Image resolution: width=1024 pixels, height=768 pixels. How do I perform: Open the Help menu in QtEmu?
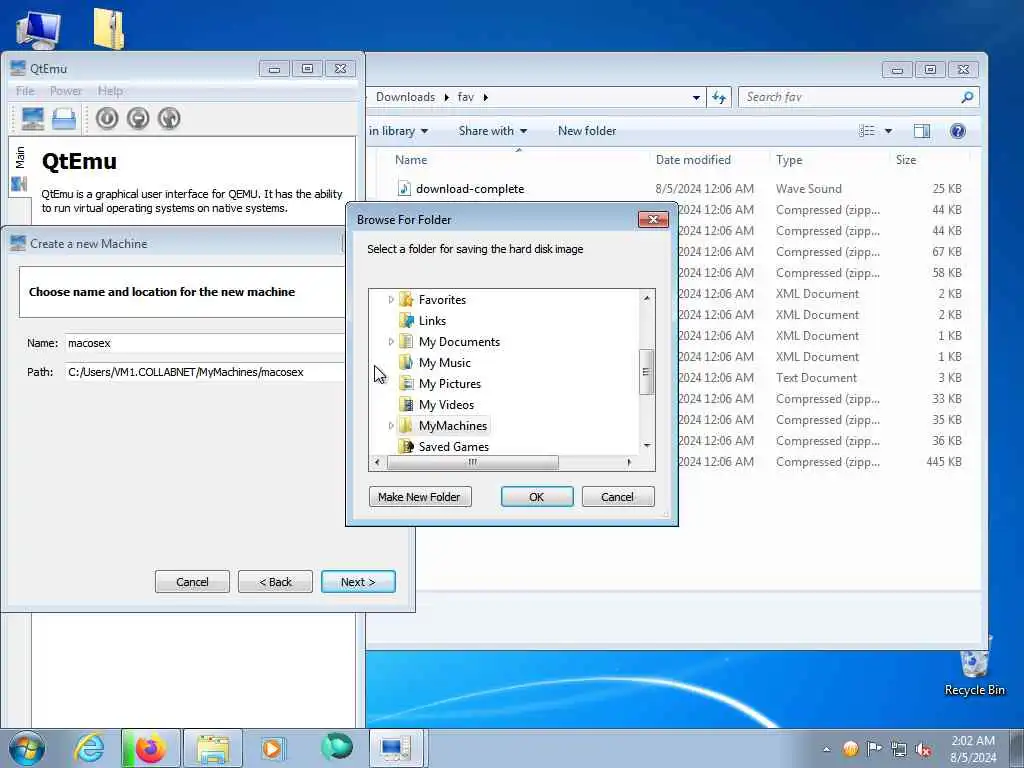click(x=110, y=91)
